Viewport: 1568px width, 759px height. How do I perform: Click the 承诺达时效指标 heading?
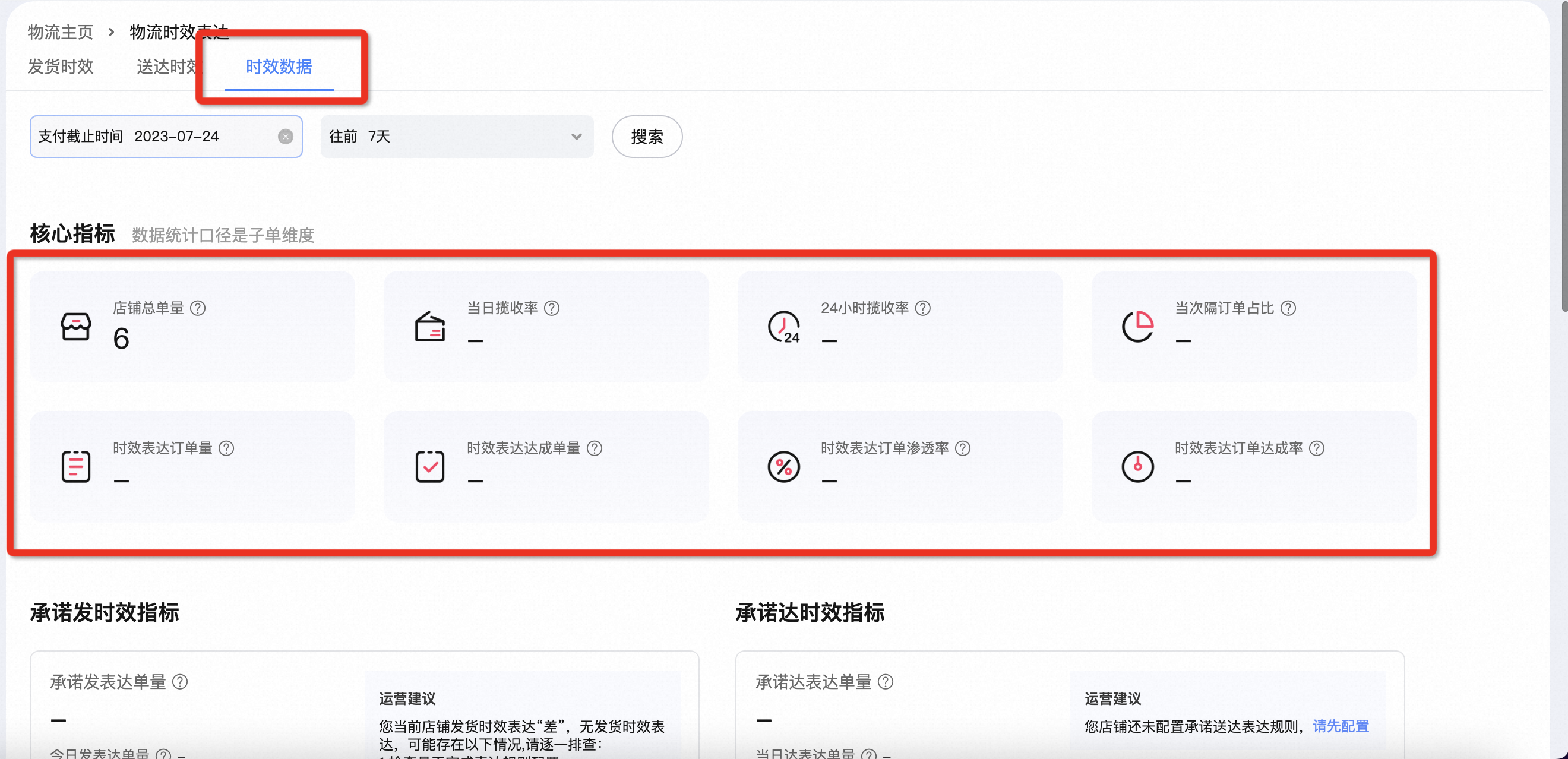tap(810, 612)
